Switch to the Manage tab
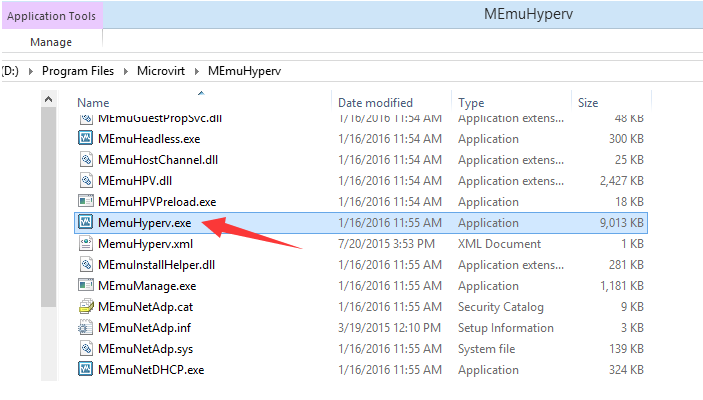 pyautogui.click(x=51, y=42)
